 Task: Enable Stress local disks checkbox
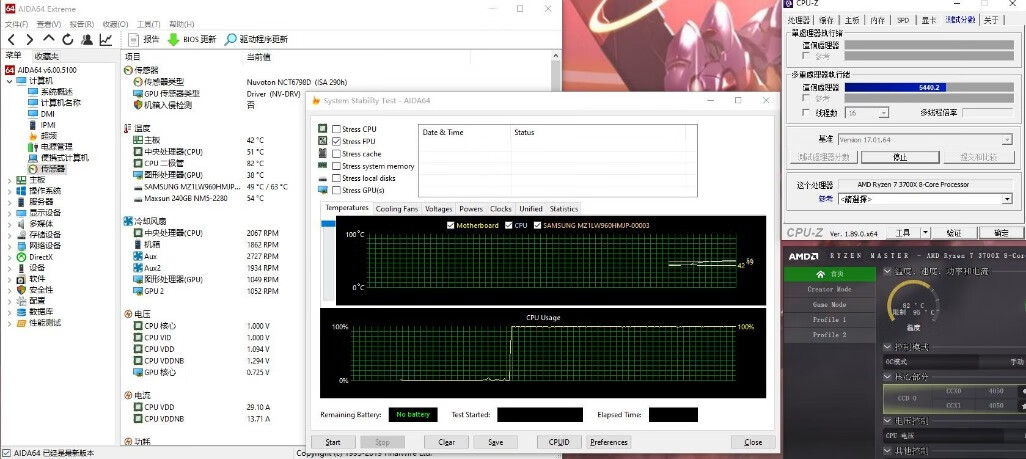pyautogui.click(x=336, y=178)
